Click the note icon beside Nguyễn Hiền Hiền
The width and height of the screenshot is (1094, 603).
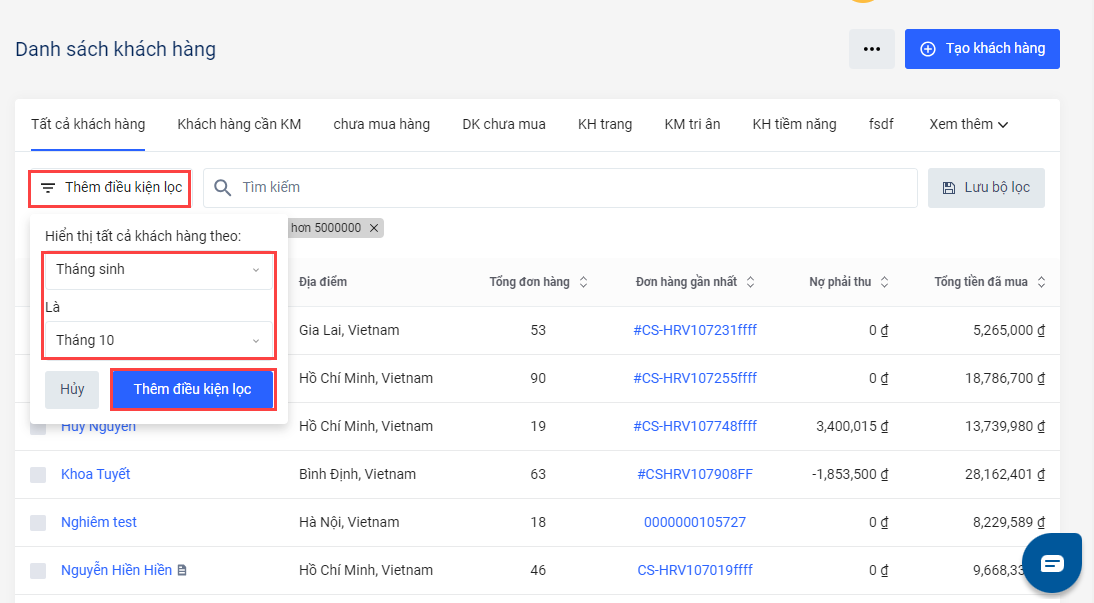(182, 570)
